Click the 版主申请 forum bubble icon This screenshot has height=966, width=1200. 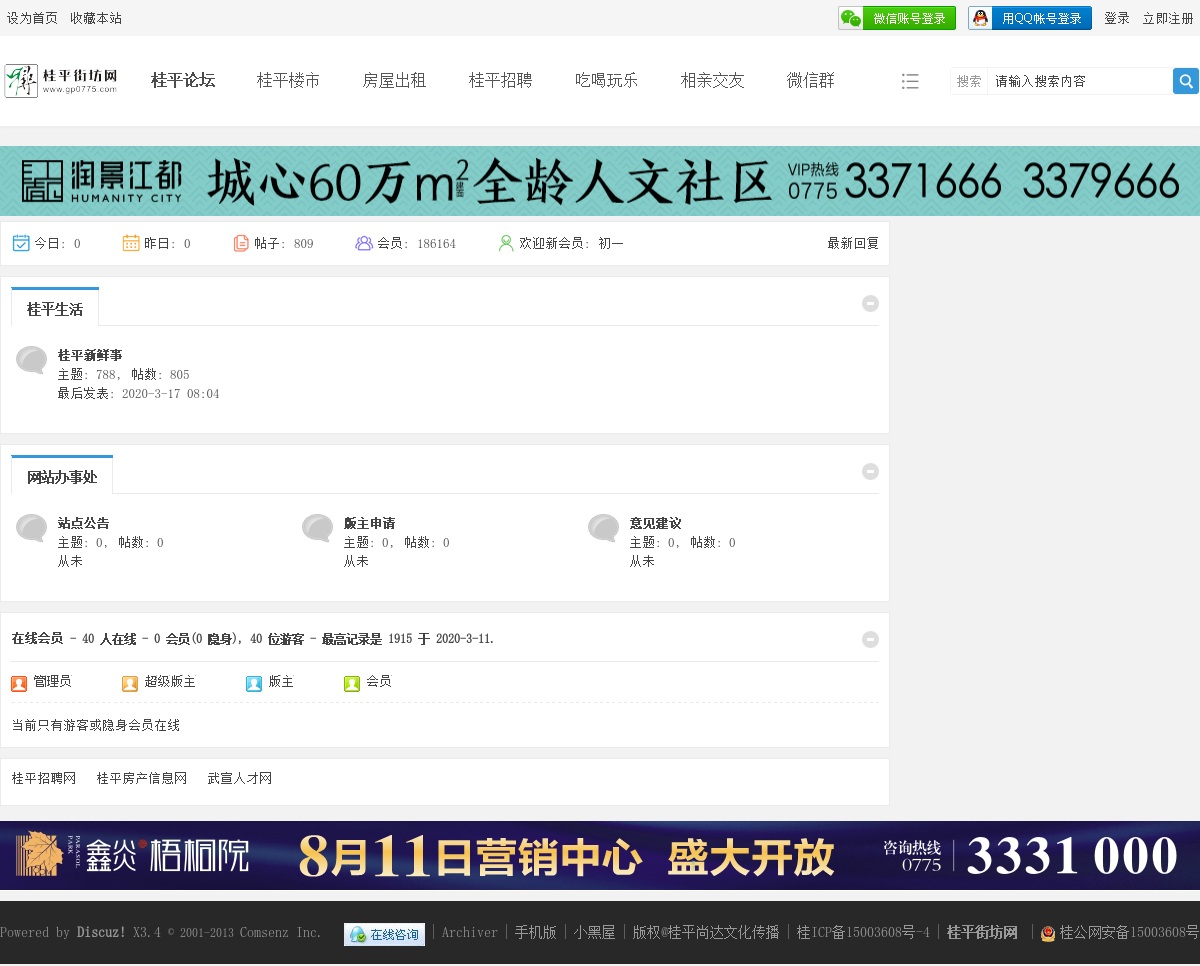click(x=318, y=528)
